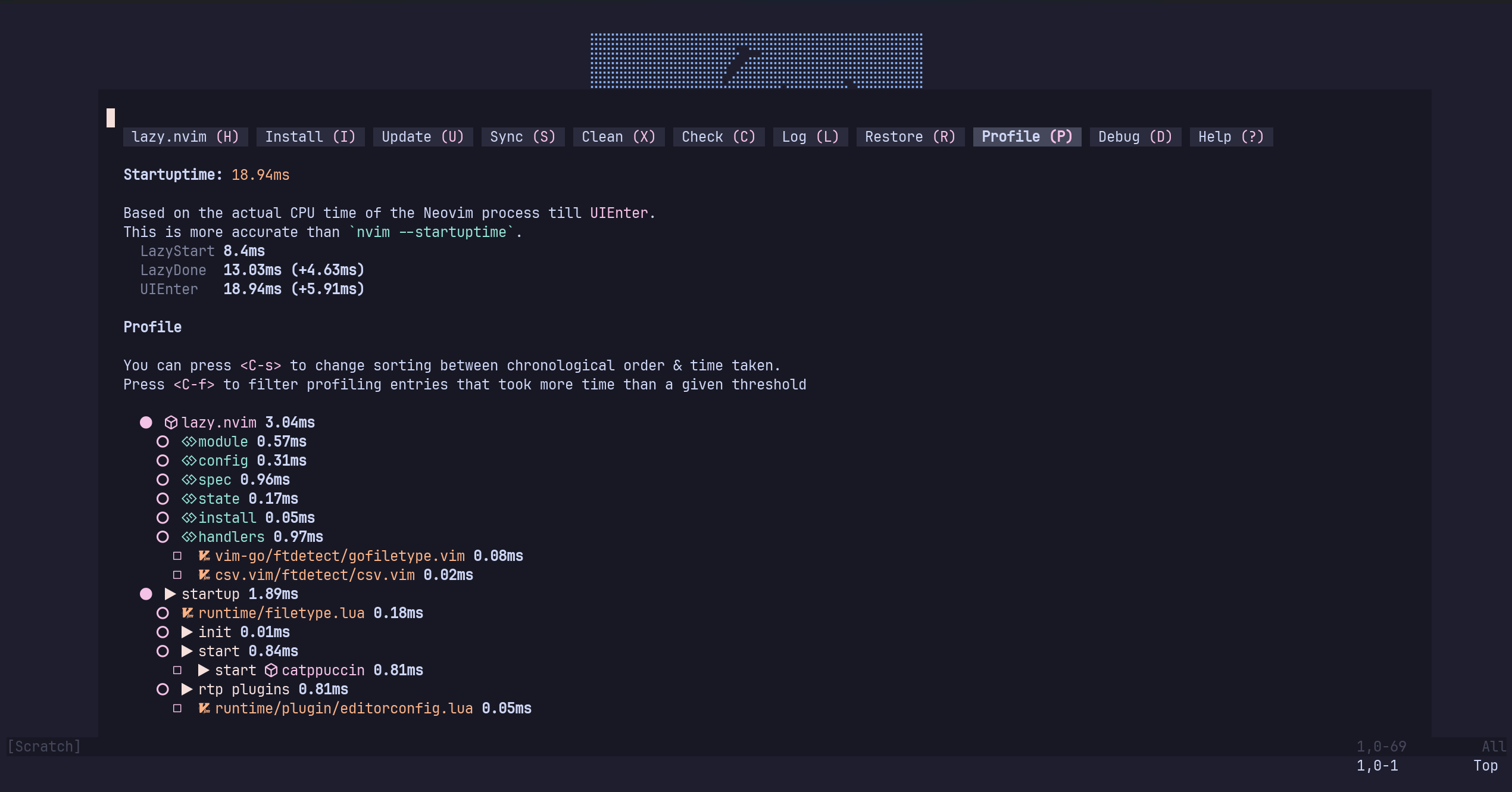Expand the rtp plugins triangle

coord(187,690)
